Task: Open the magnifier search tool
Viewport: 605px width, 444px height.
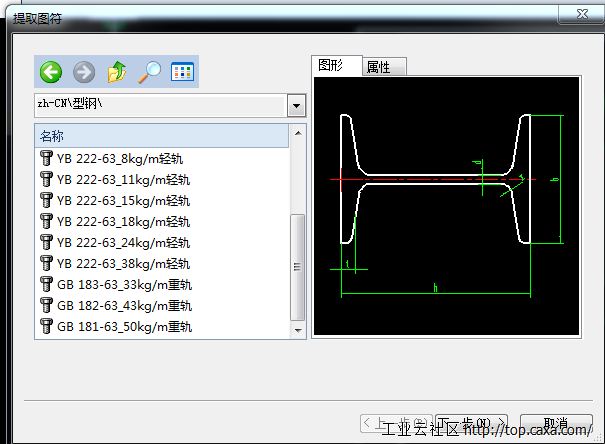Action: (149, 72)
